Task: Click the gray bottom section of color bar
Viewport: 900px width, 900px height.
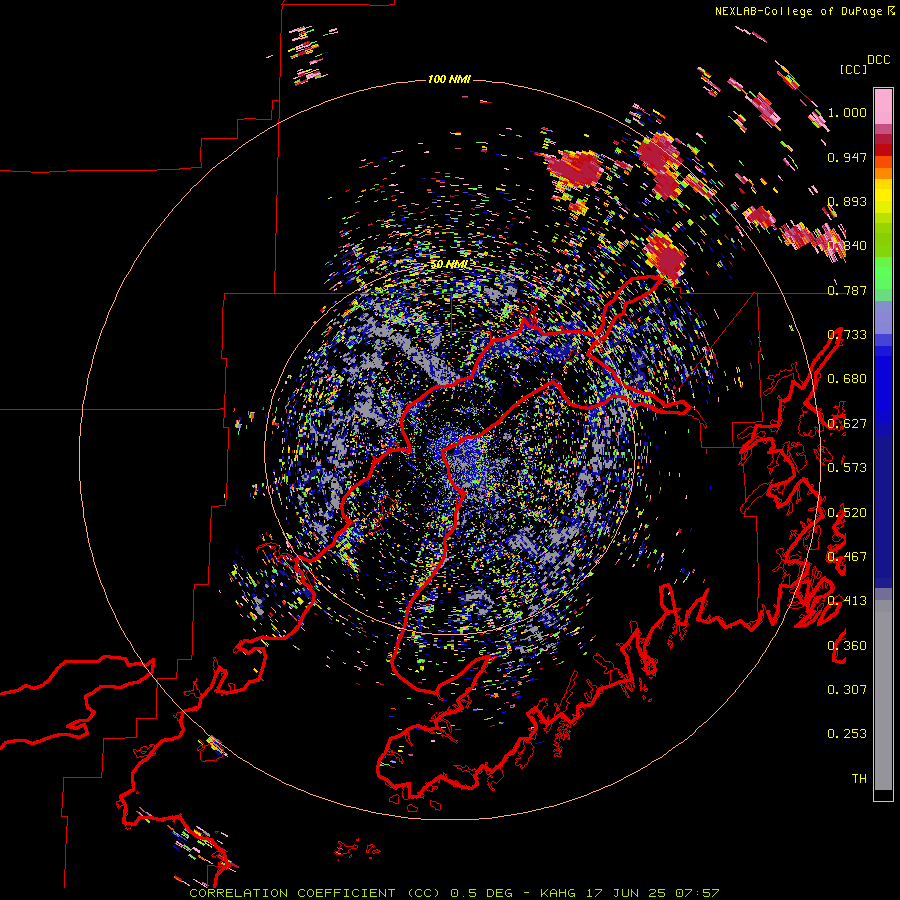Action: click(883, 695)
